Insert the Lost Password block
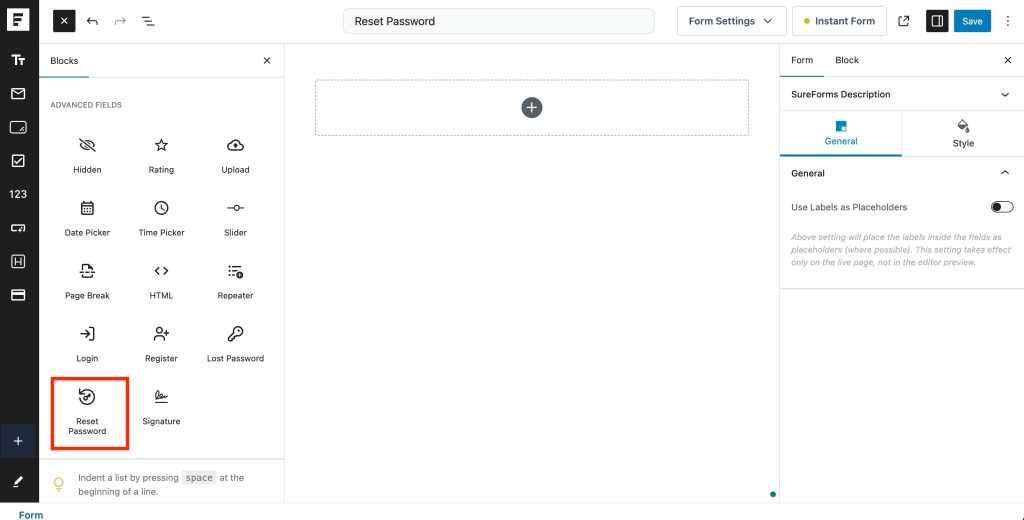 point(235,344)
